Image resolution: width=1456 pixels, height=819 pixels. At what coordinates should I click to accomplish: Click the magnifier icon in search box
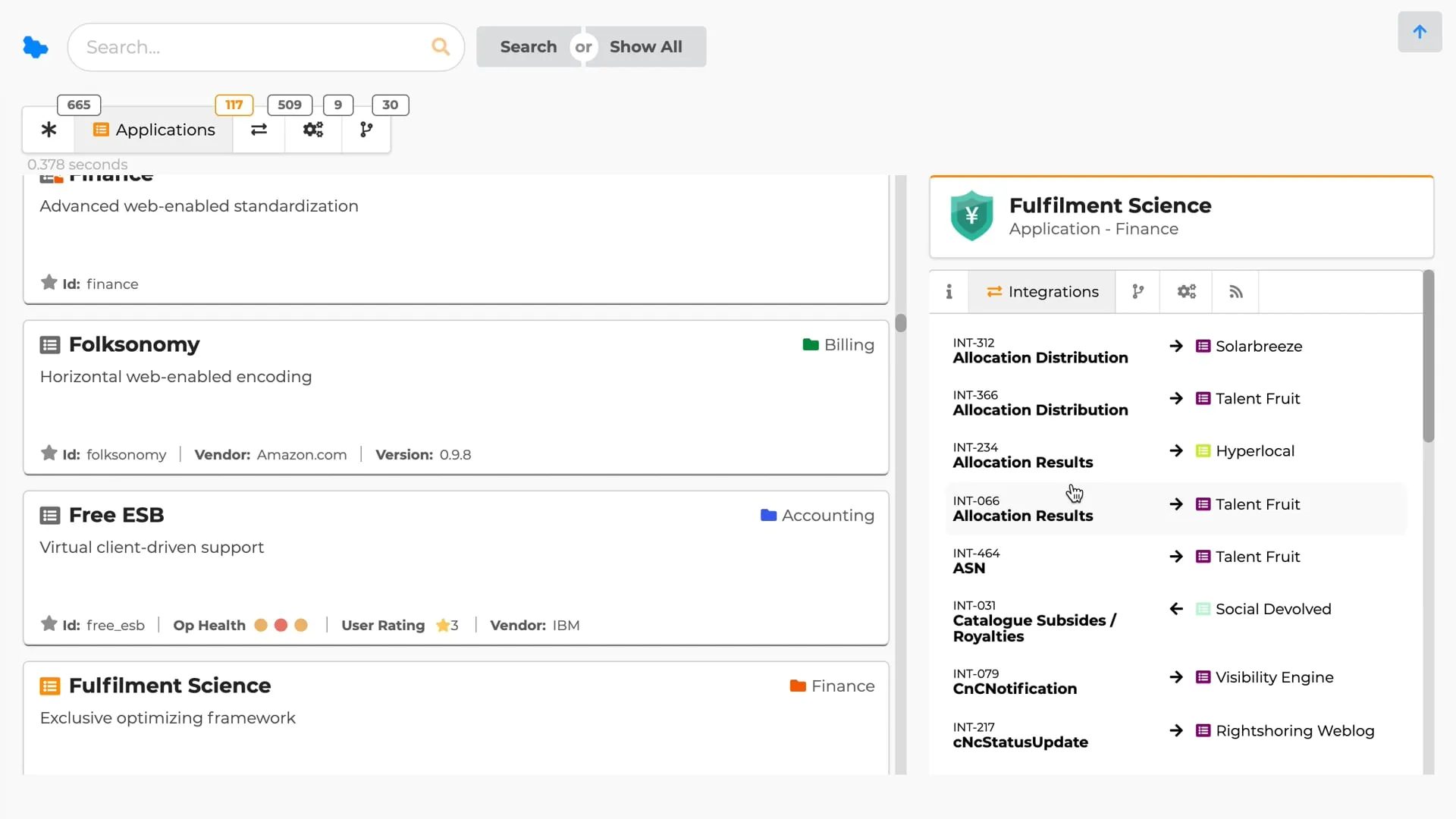441,47
